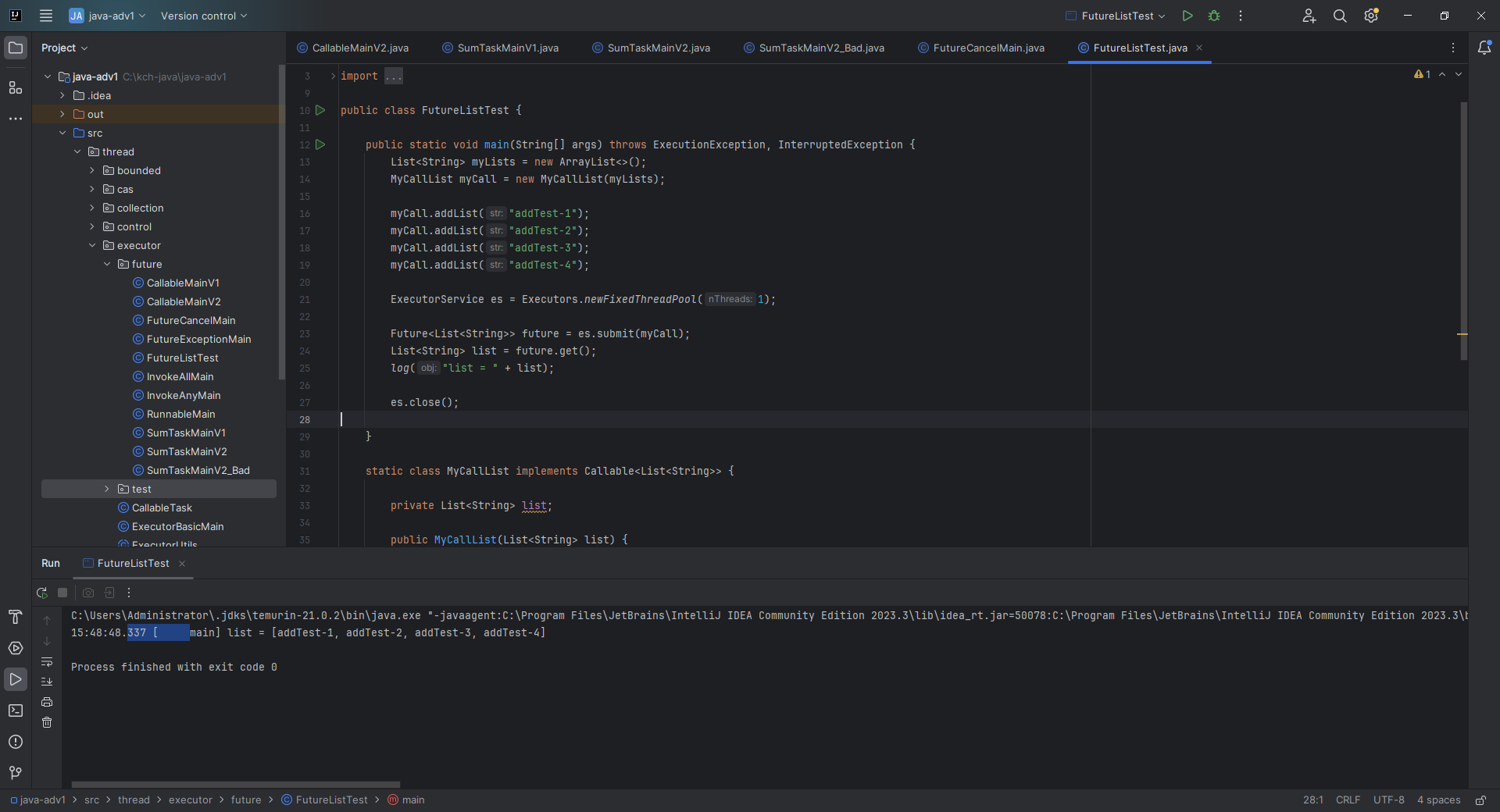
Task: Click the editor vertical scrollbar
Action: coord(1463,231)
